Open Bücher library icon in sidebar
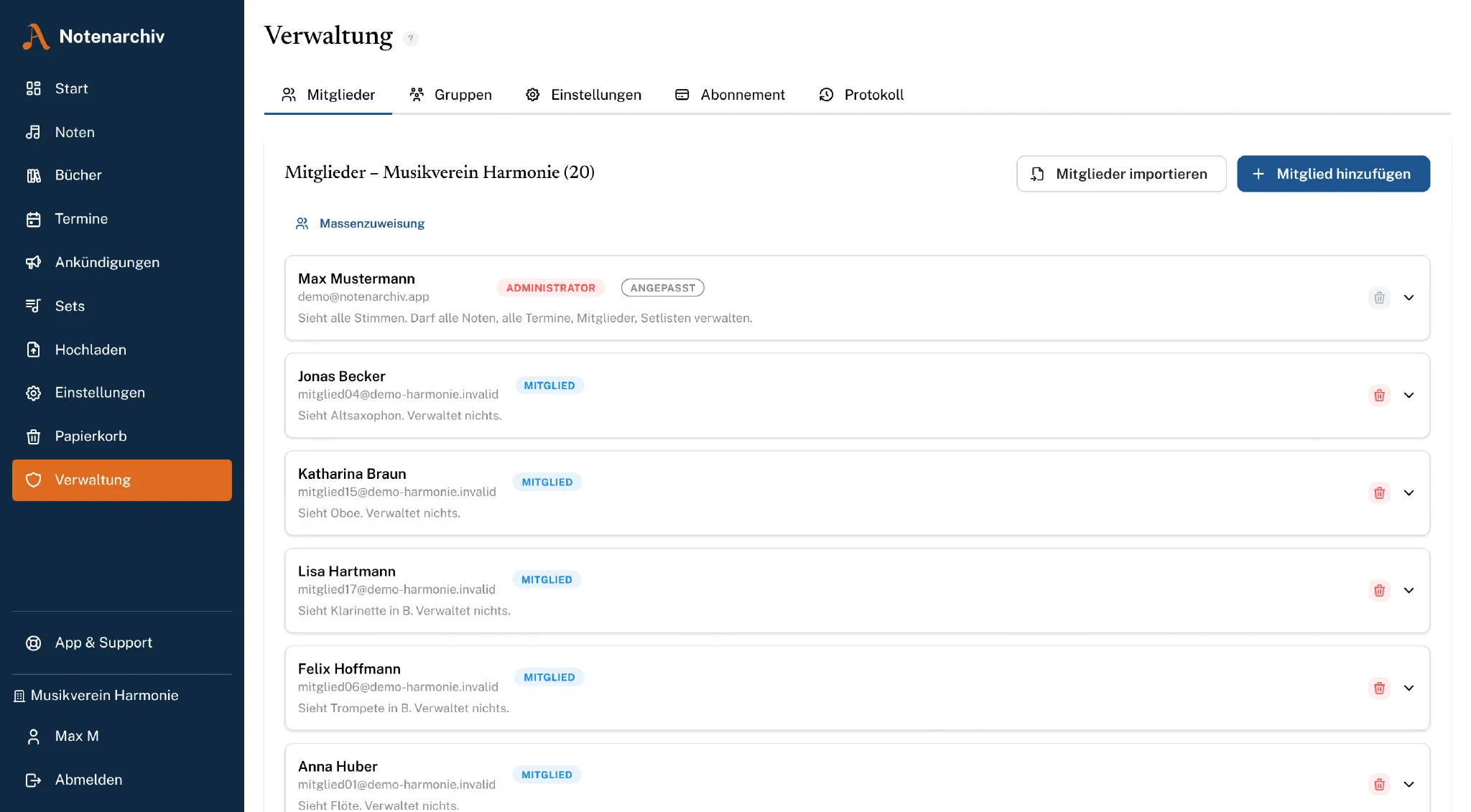1471x812 pixels. [33, 175]
